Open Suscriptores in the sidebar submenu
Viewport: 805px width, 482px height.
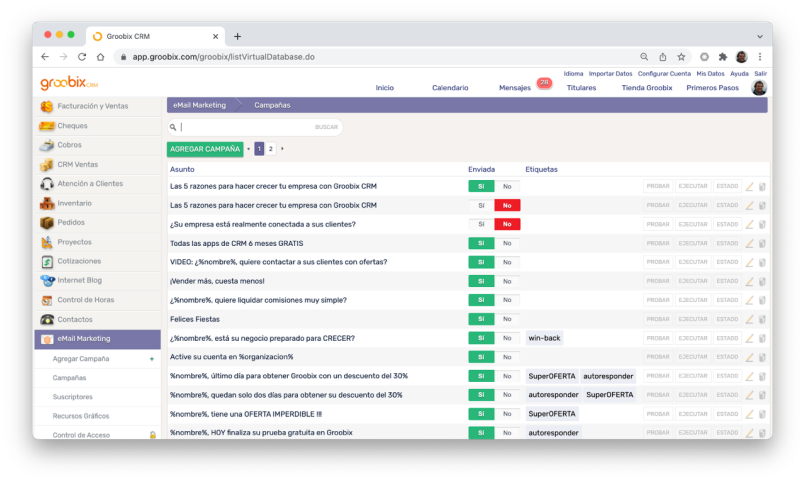72,397
